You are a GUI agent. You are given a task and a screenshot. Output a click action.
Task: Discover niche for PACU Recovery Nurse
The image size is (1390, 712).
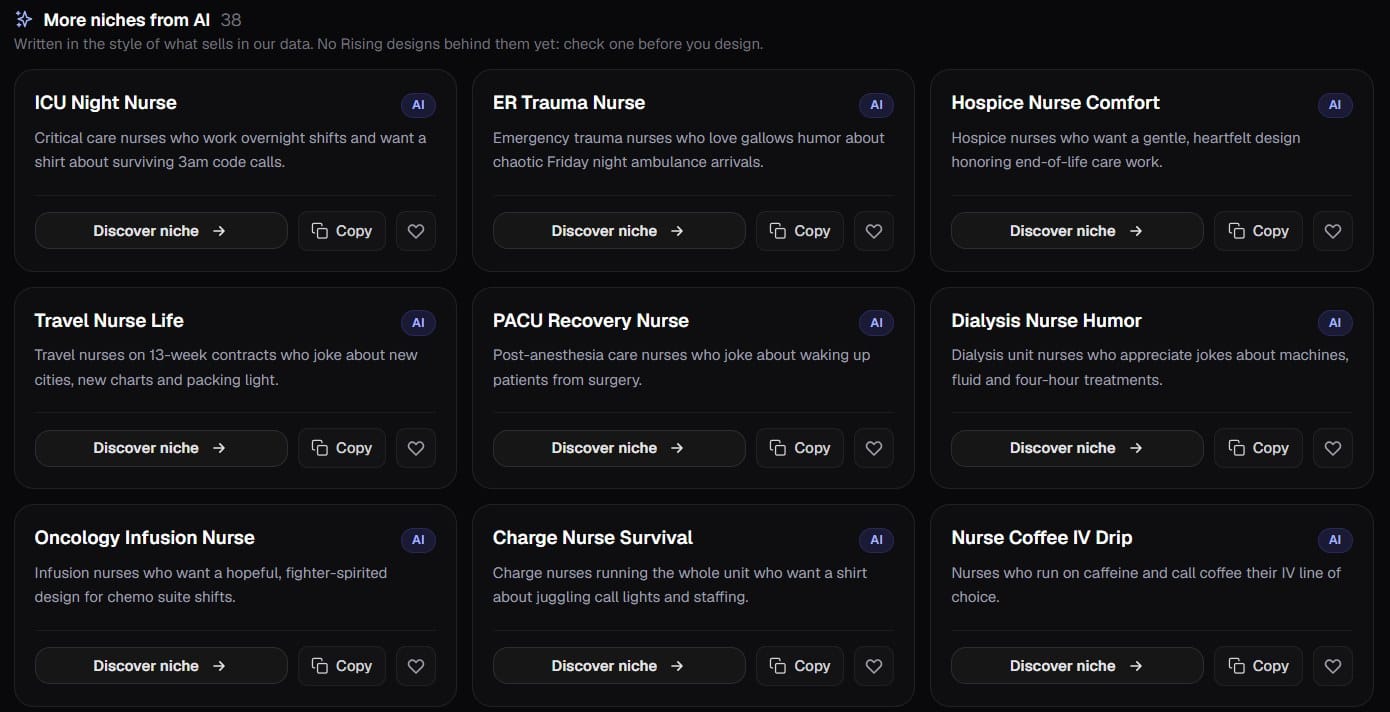pyautogui.click(x=619, y=448)
